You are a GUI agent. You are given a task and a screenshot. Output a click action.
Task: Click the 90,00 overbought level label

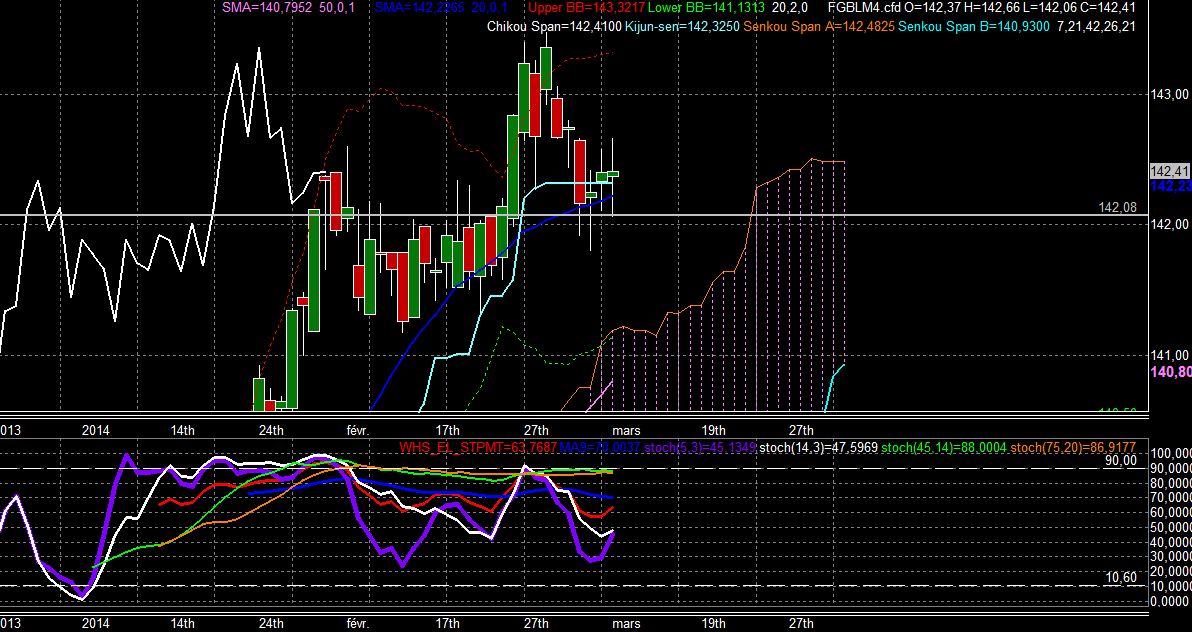[x=1121, y=460]
